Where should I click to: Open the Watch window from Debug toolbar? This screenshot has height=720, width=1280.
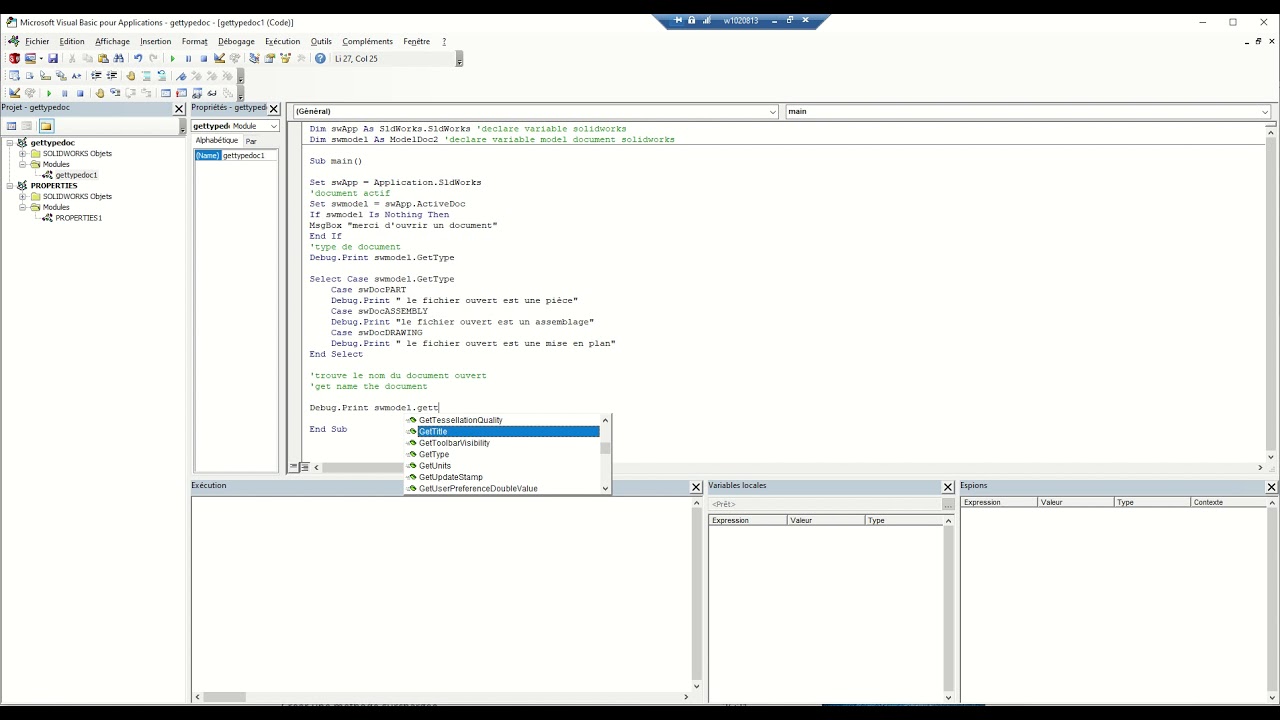coord(197,93)
